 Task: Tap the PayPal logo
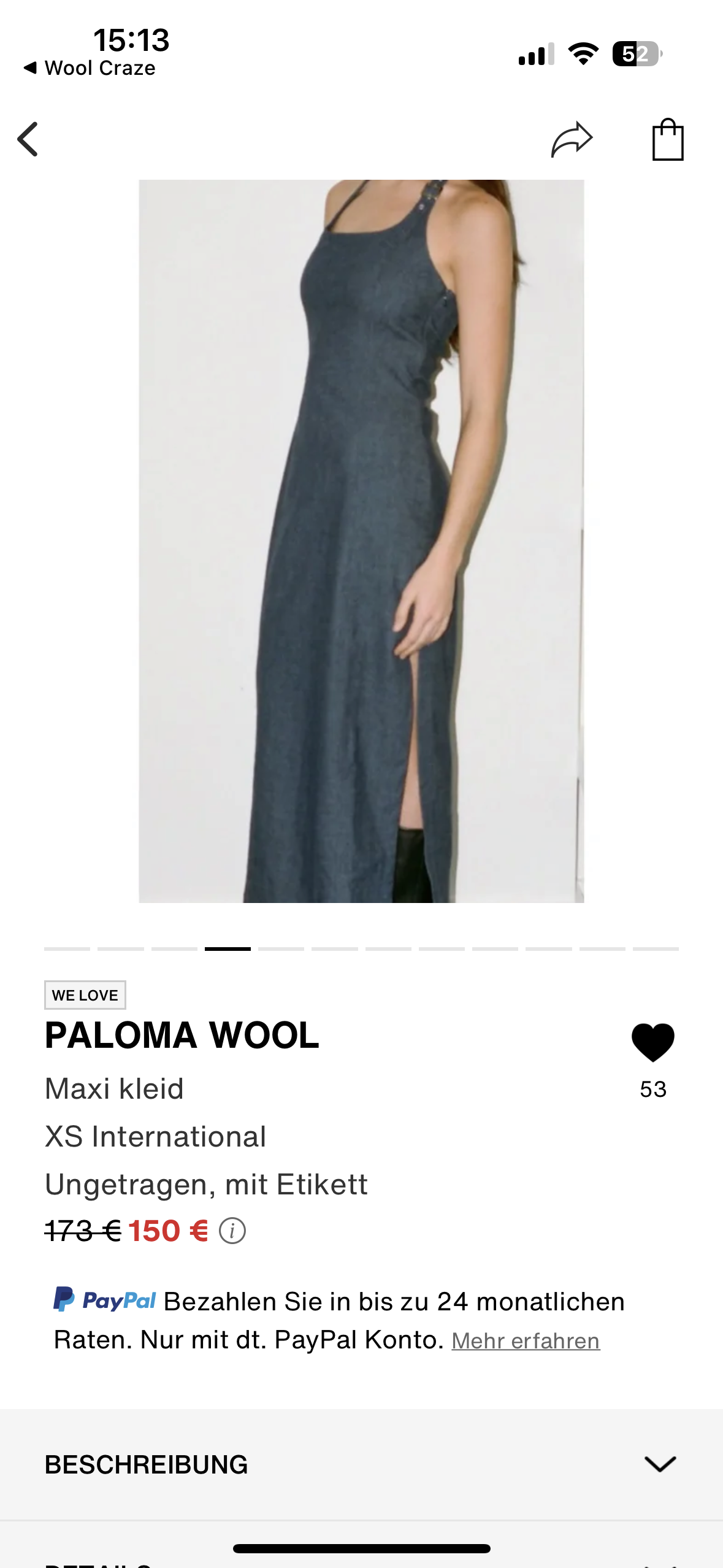click(105, 1300)
